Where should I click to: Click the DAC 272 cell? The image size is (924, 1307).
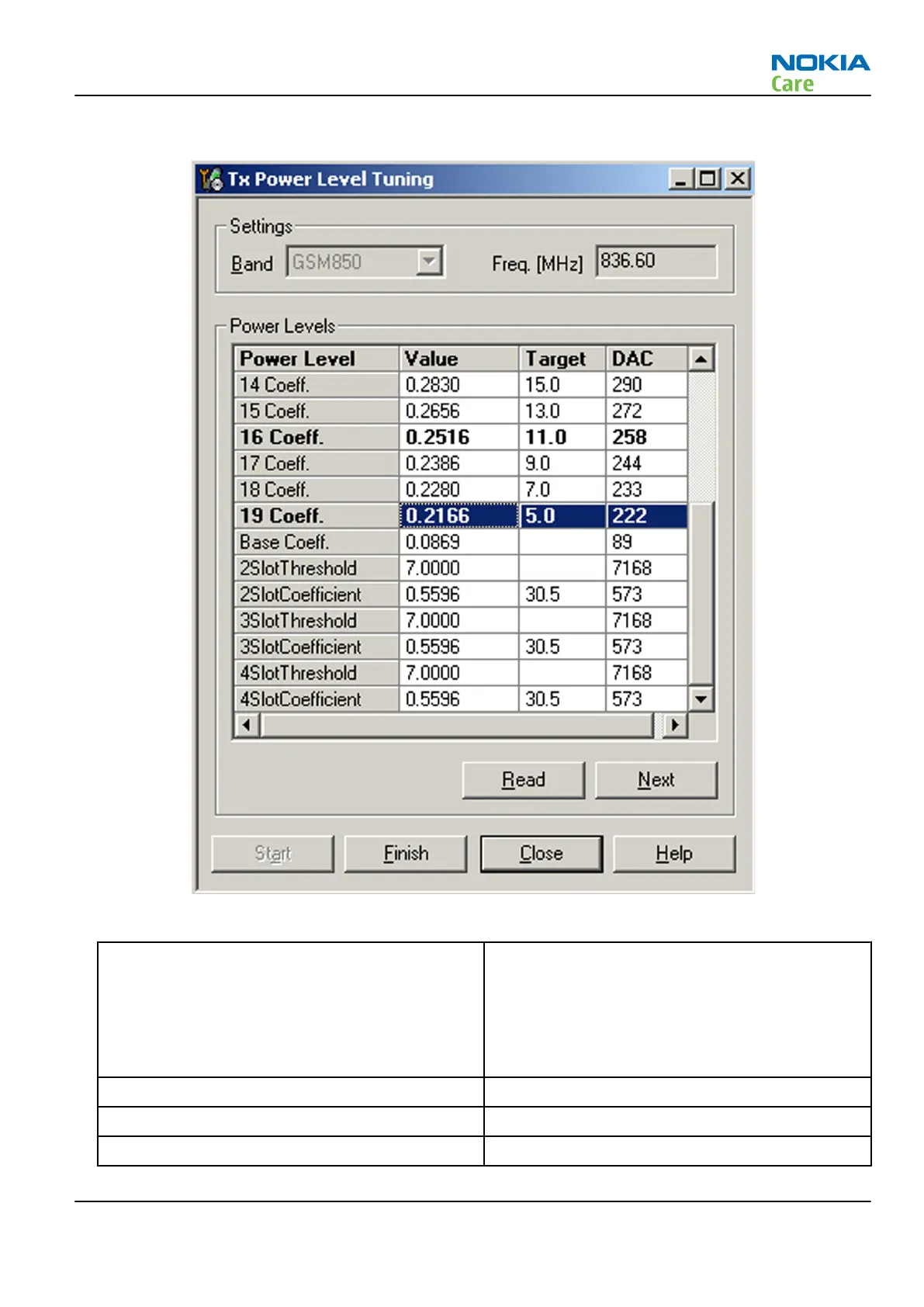646,411
